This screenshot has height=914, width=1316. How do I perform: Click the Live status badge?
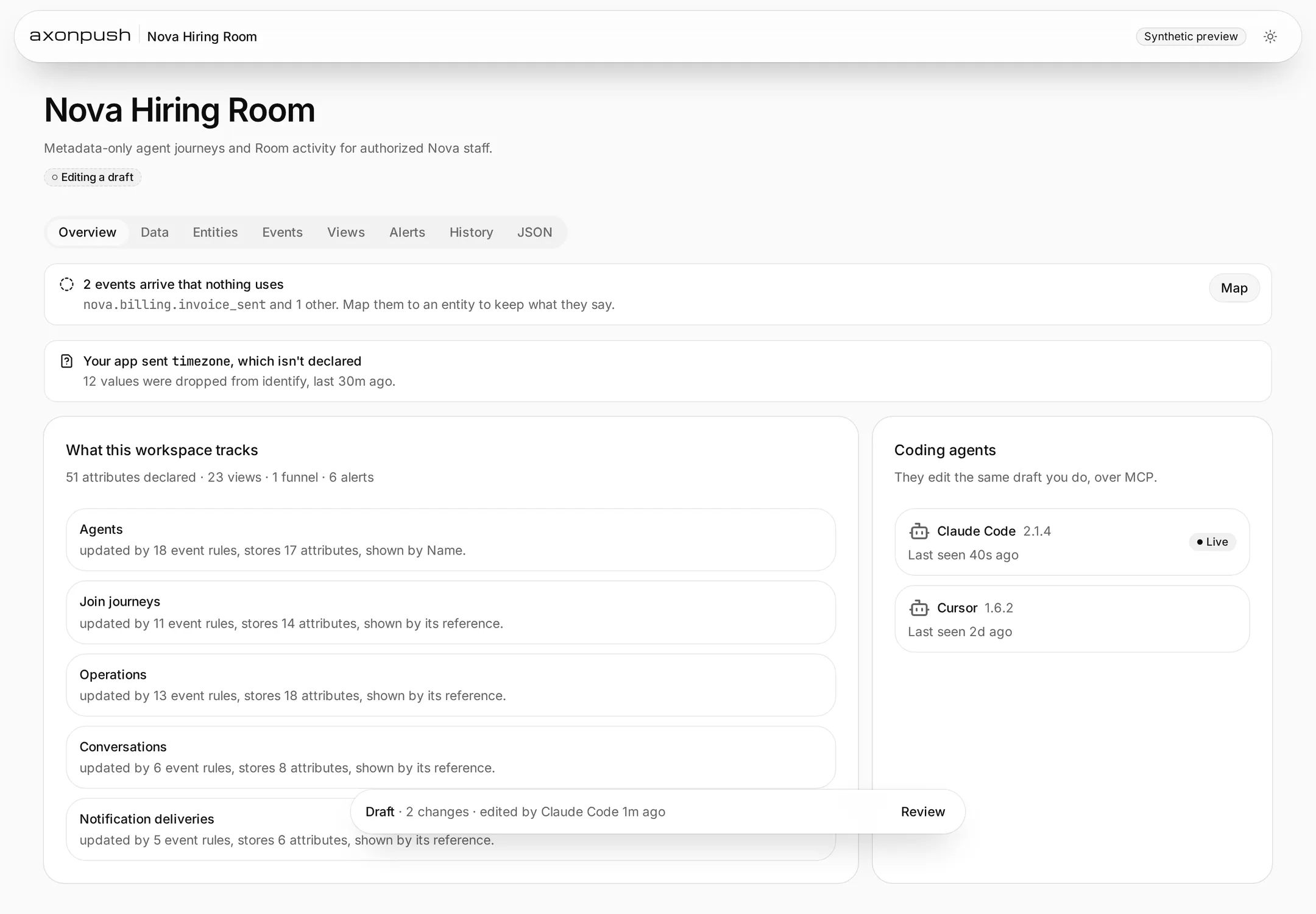coord(1212,542)
